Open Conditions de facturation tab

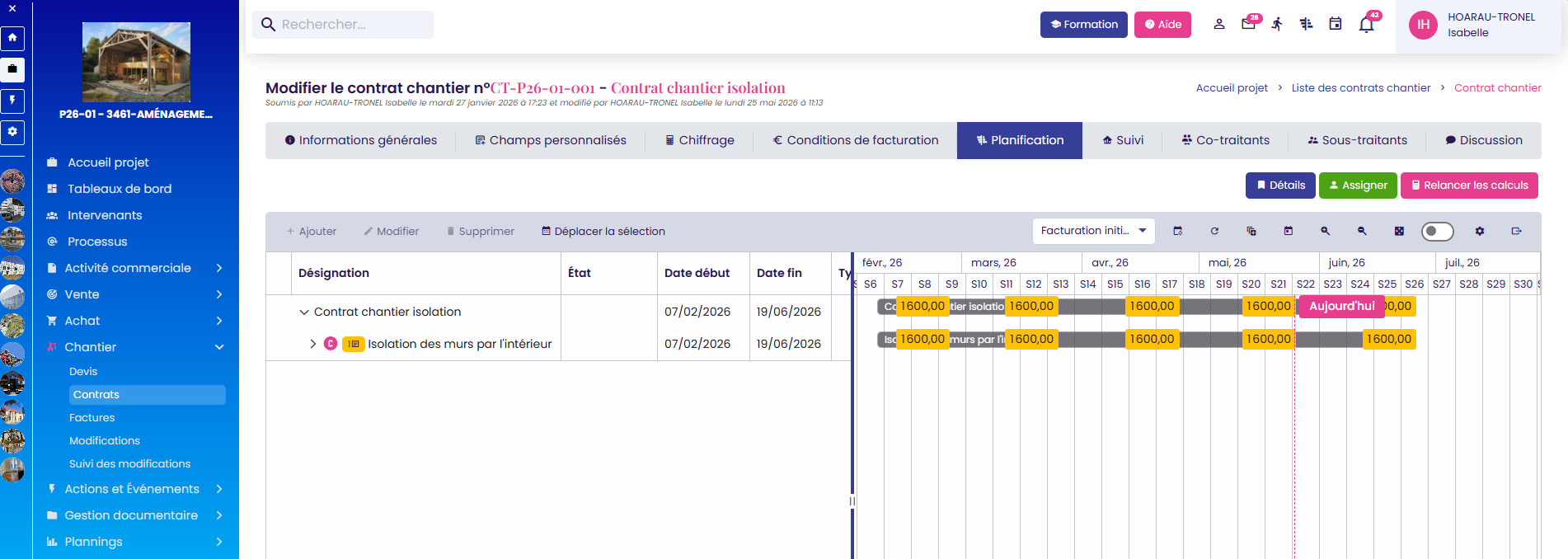point(856,140)
